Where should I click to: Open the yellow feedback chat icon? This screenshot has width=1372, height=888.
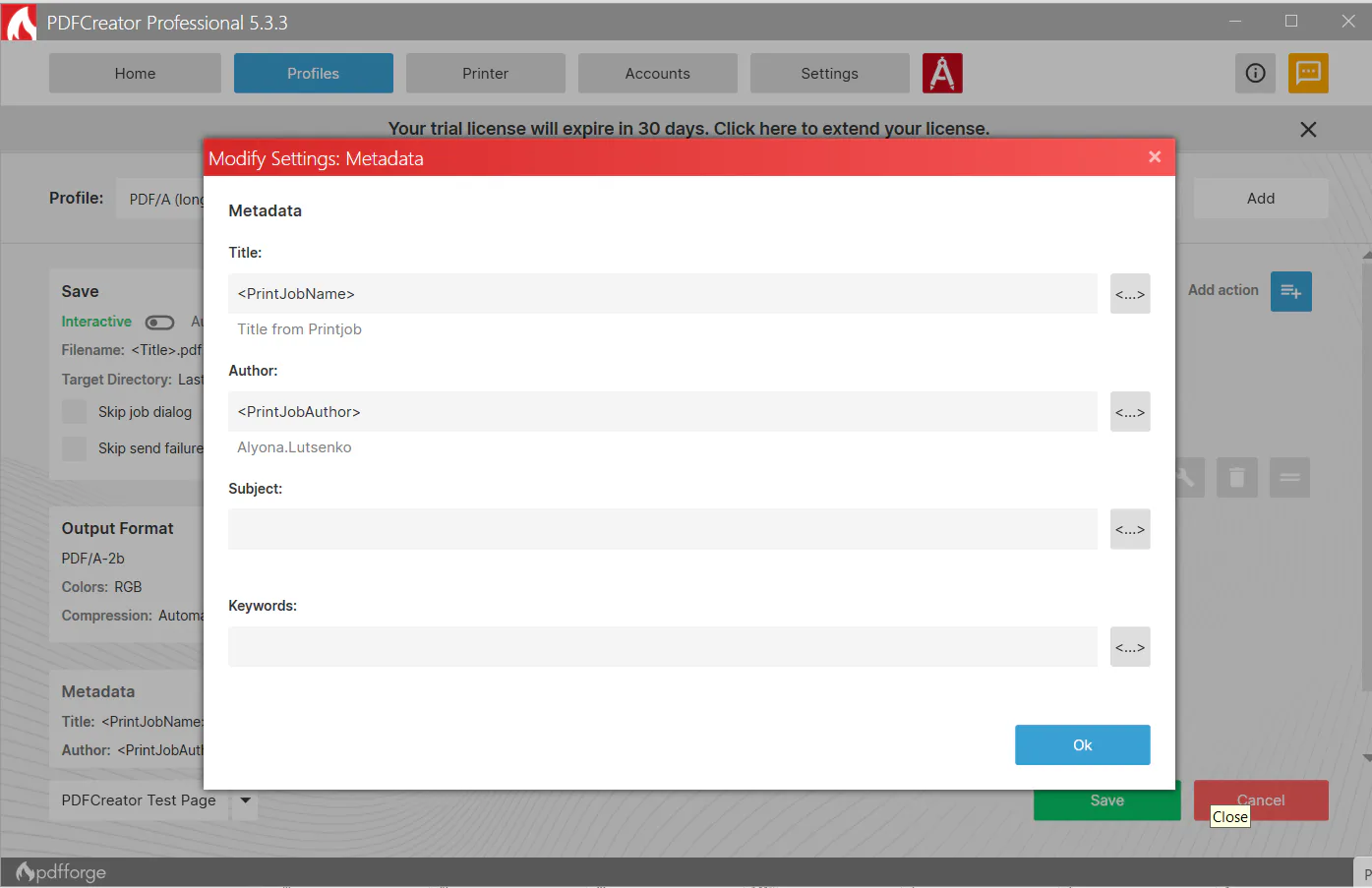[1308, 73]
